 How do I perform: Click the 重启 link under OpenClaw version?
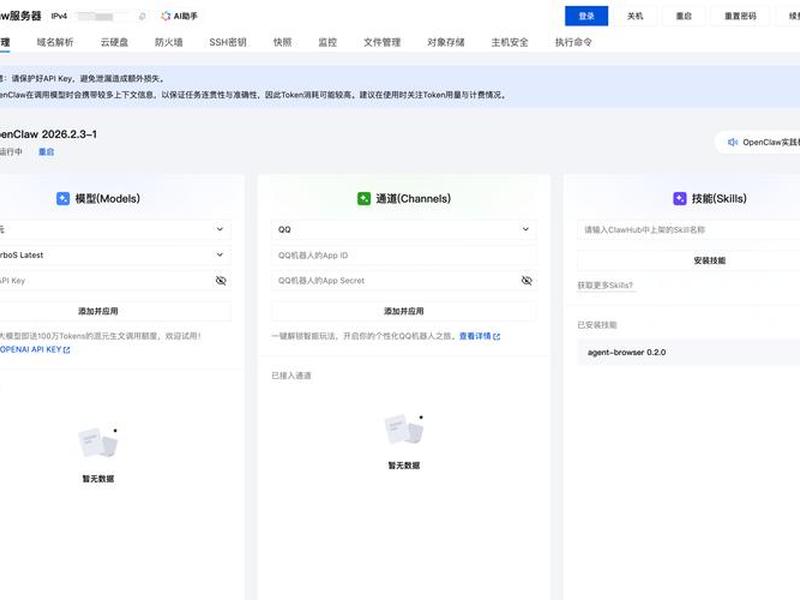tap(46, 152)
